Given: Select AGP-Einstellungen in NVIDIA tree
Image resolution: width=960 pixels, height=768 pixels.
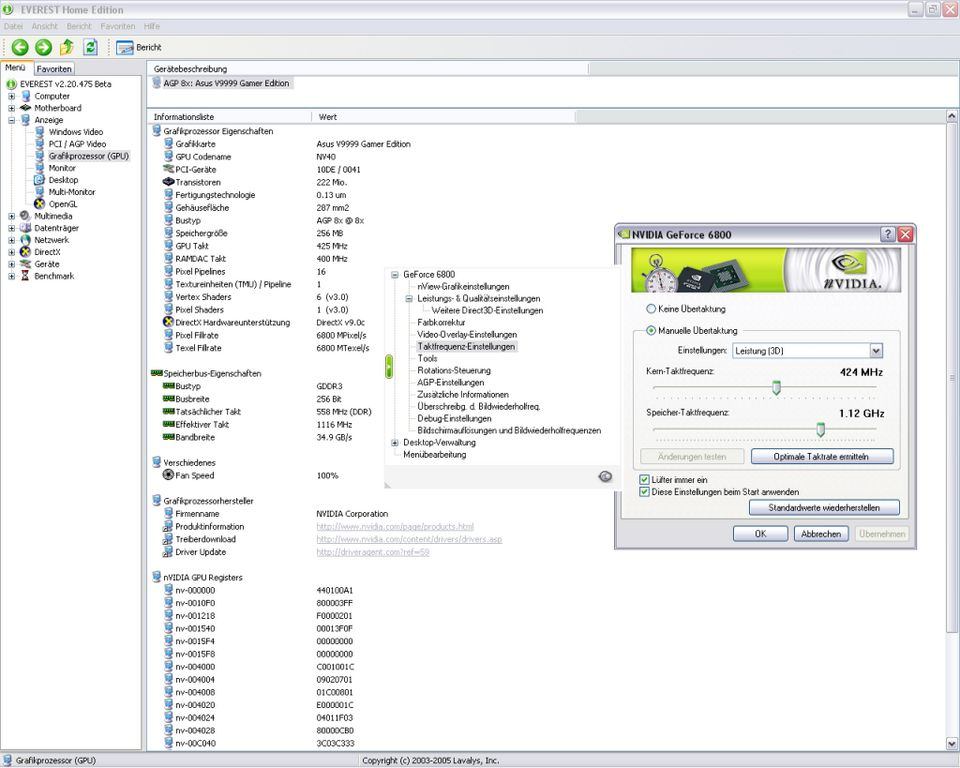Looking at the screenshot, I should point(451,383).
